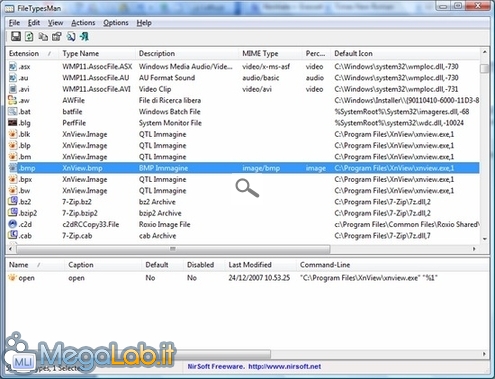Click the .au file type icon
This screenshot has width=495, height=379.
13,78
